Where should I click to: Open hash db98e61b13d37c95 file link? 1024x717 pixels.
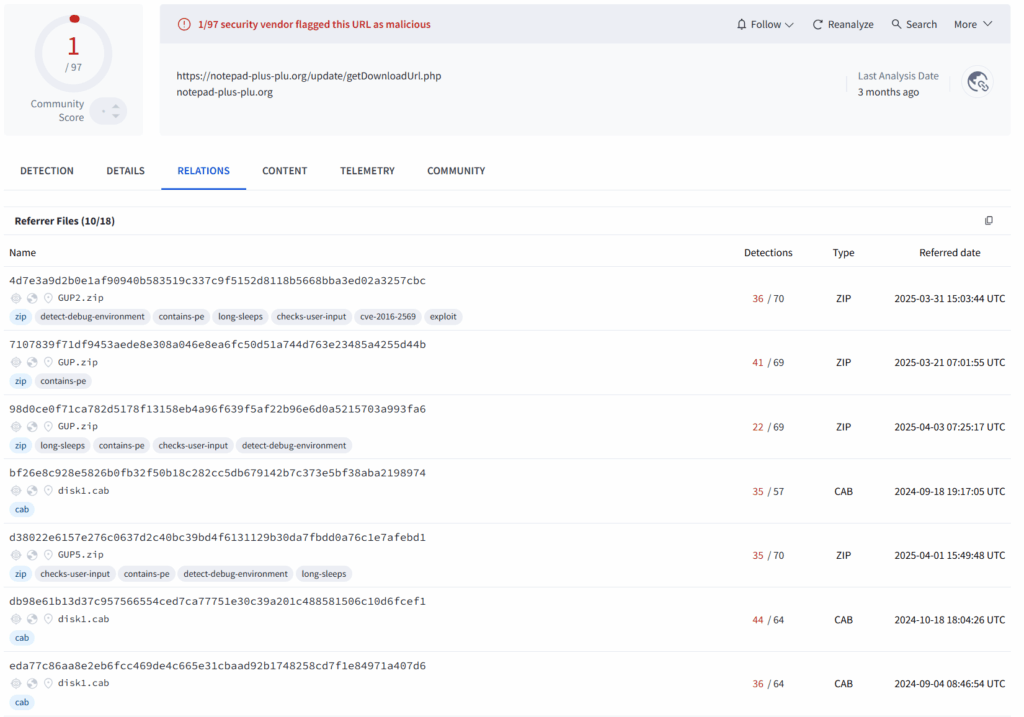point(217,601)
